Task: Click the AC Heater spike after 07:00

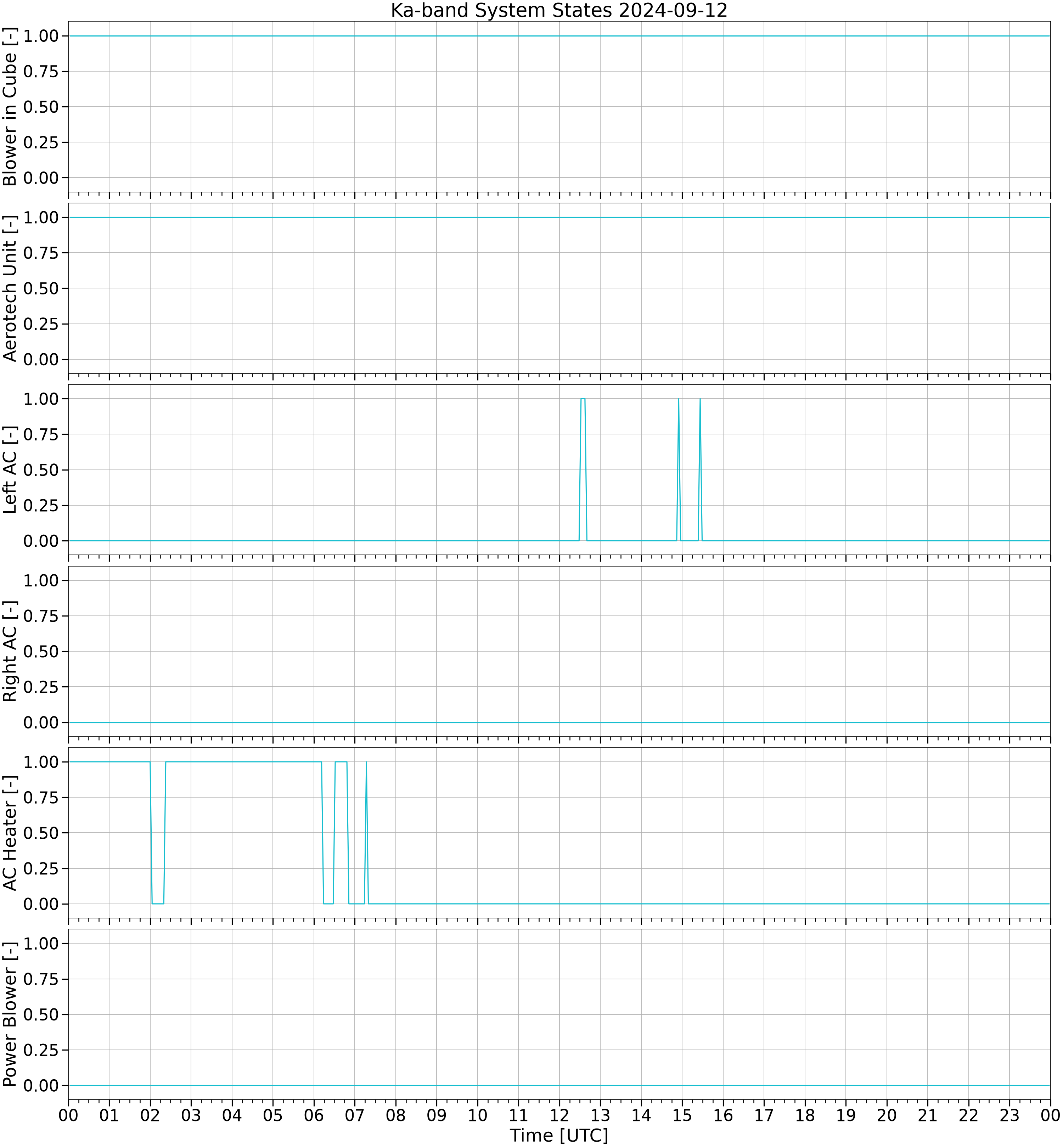Action: click(x=366, y=833)
